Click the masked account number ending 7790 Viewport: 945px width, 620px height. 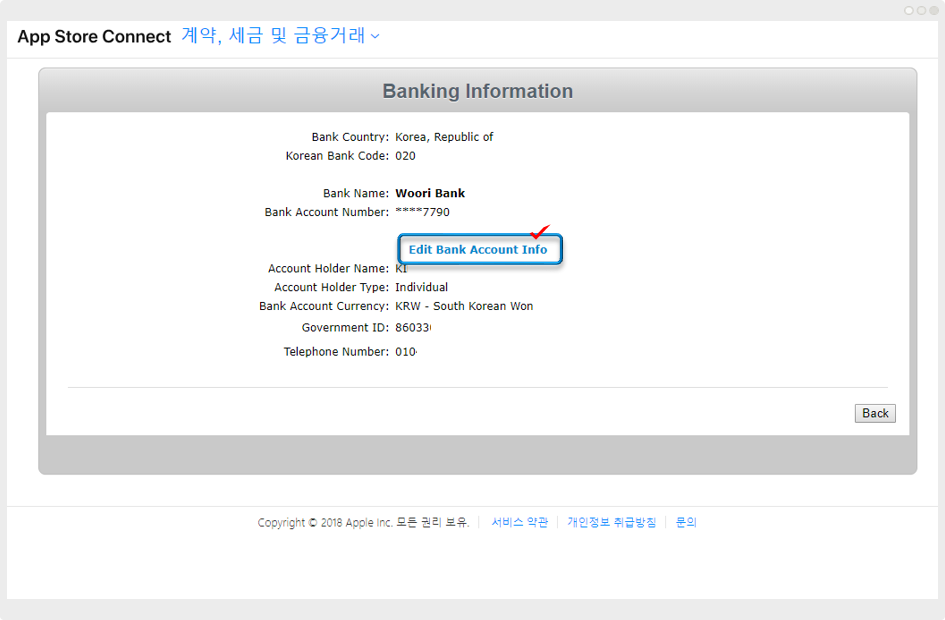coord(422,212)
